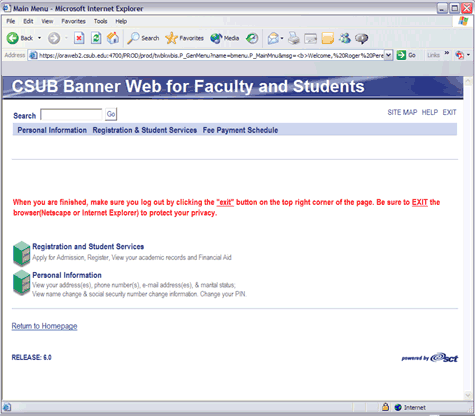The height and width of the screenshot is (416, 475).
Task: Click the Go button next to Search
Action: click(111, 114)
